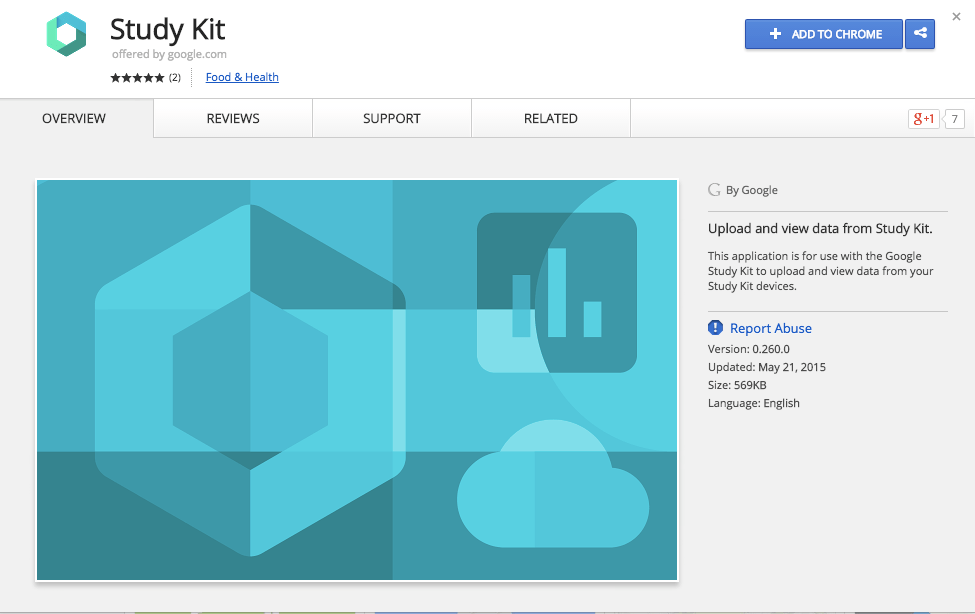Go to the Support tab
The image size is (975, 614).
click(x=392, y=118)
